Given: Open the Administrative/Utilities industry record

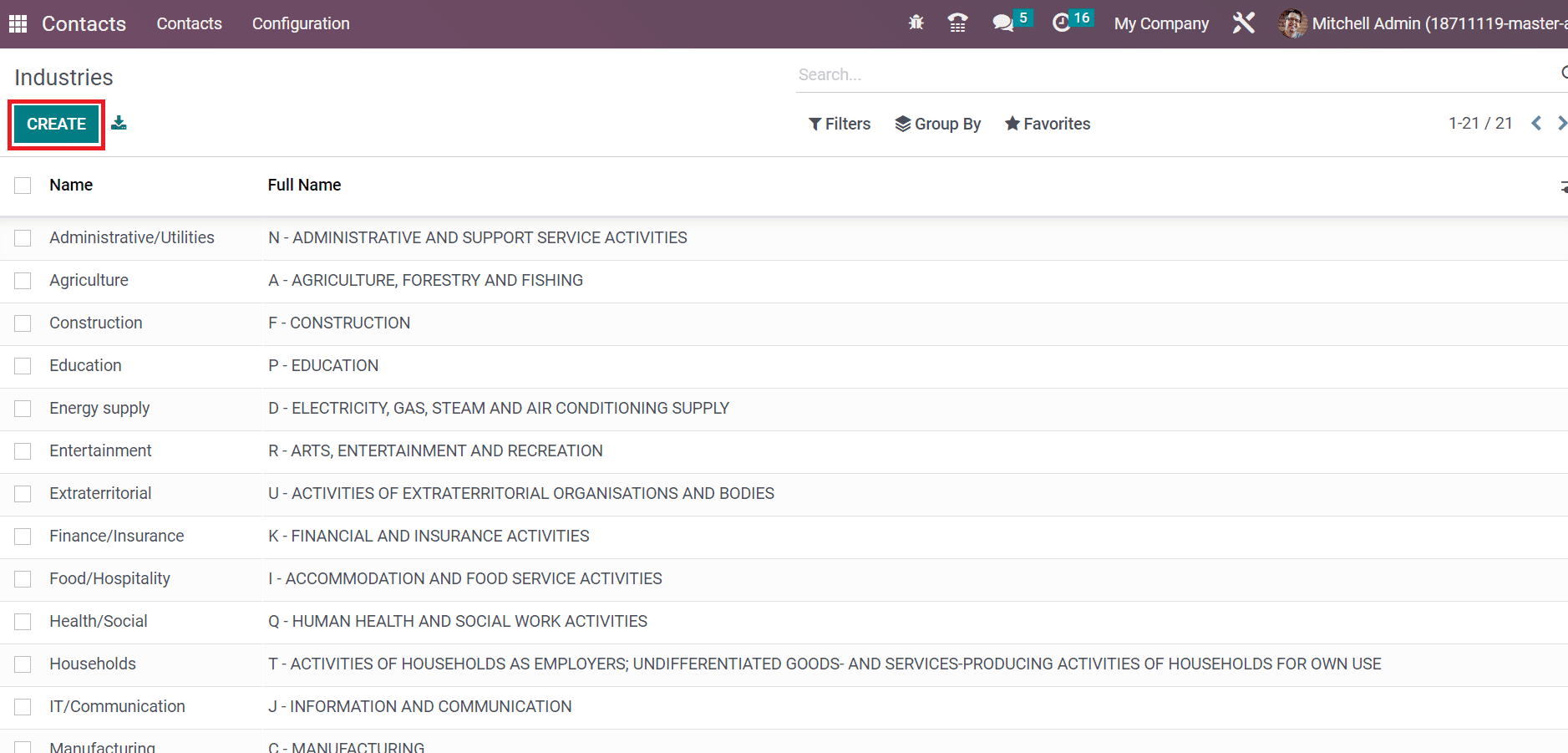Looking at the screenshot, I should click(132, 237).
